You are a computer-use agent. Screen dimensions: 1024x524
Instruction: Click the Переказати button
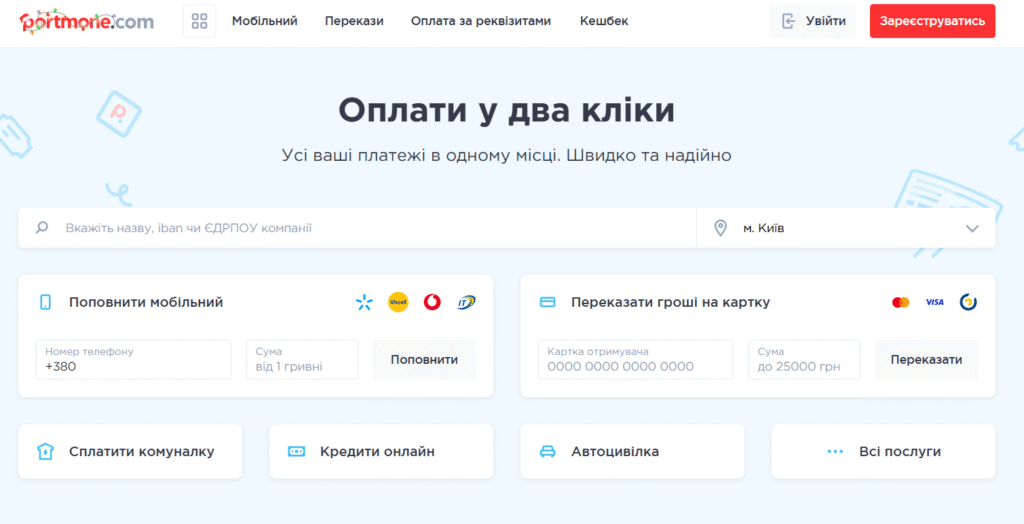(x=927, y=359)
